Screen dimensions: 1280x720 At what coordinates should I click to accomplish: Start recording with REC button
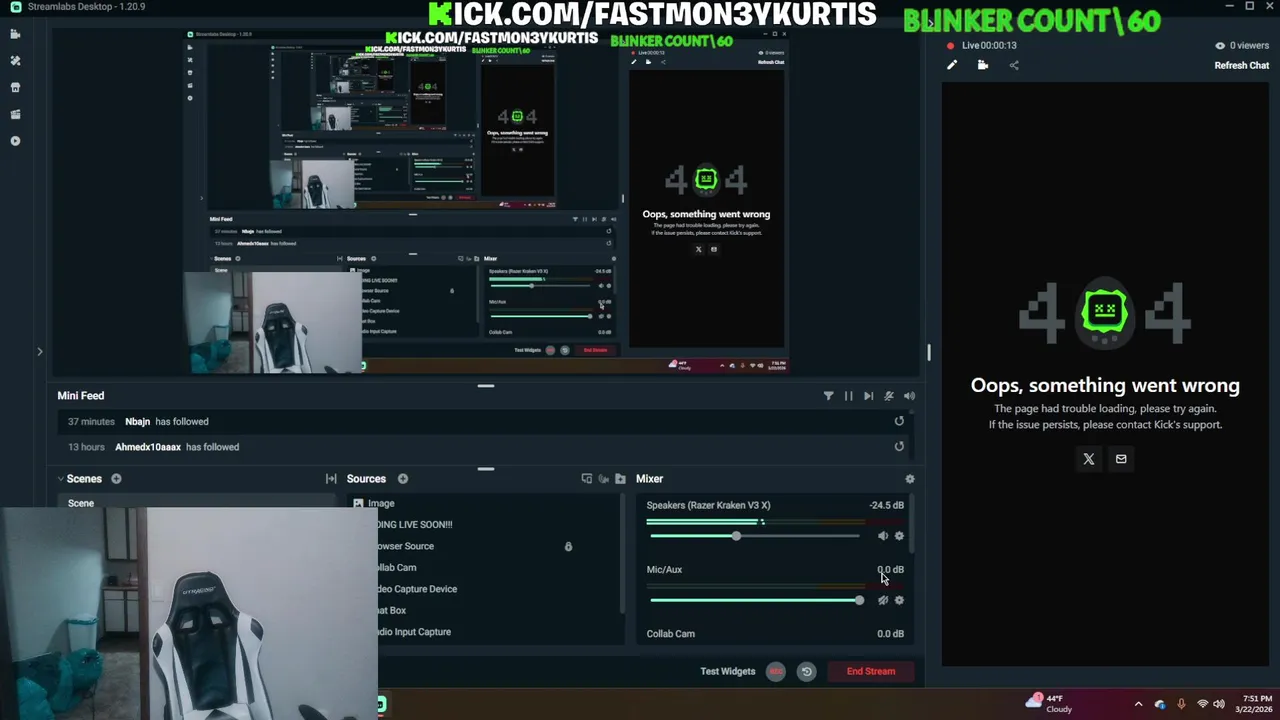[775, 672]
